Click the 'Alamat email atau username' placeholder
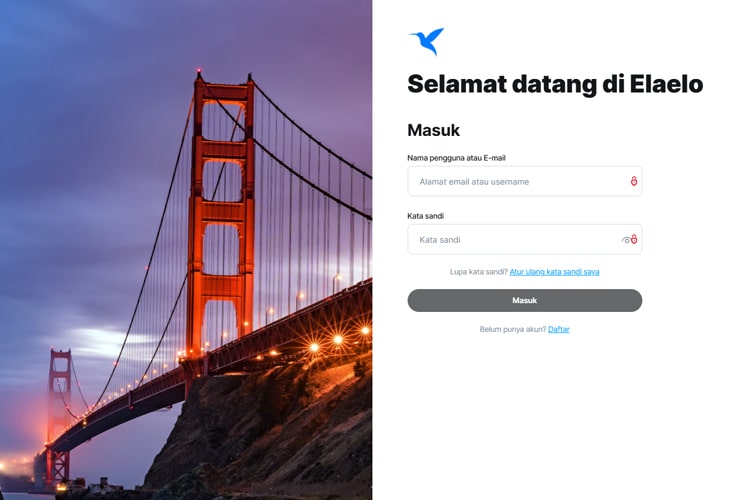Viewport: 750px width, 500px height. click(474, 182)
